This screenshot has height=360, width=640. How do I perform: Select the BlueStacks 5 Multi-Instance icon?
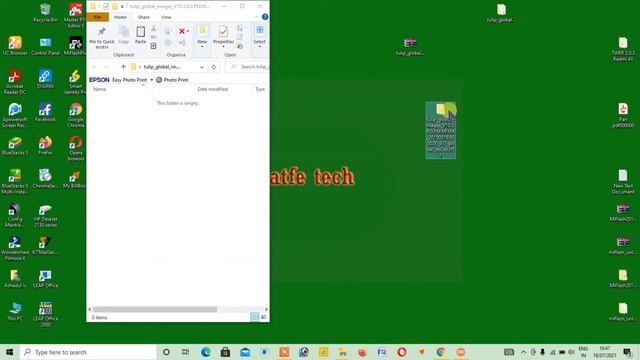click(x=15, y=182)
